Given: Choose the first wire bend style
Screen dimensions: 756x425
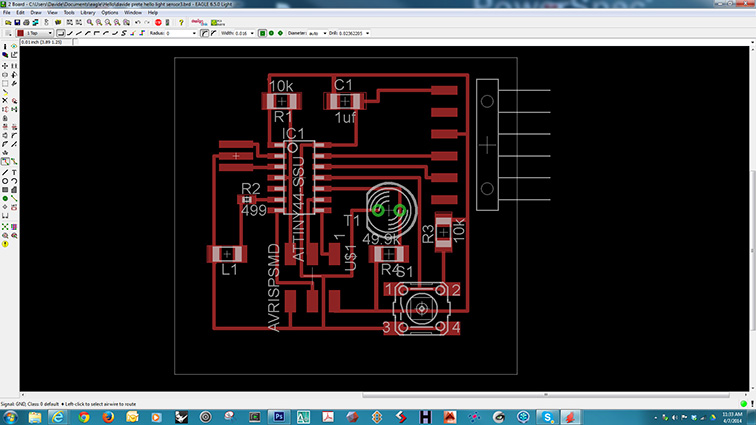Looking at the screenshot, I should point(61,33).
